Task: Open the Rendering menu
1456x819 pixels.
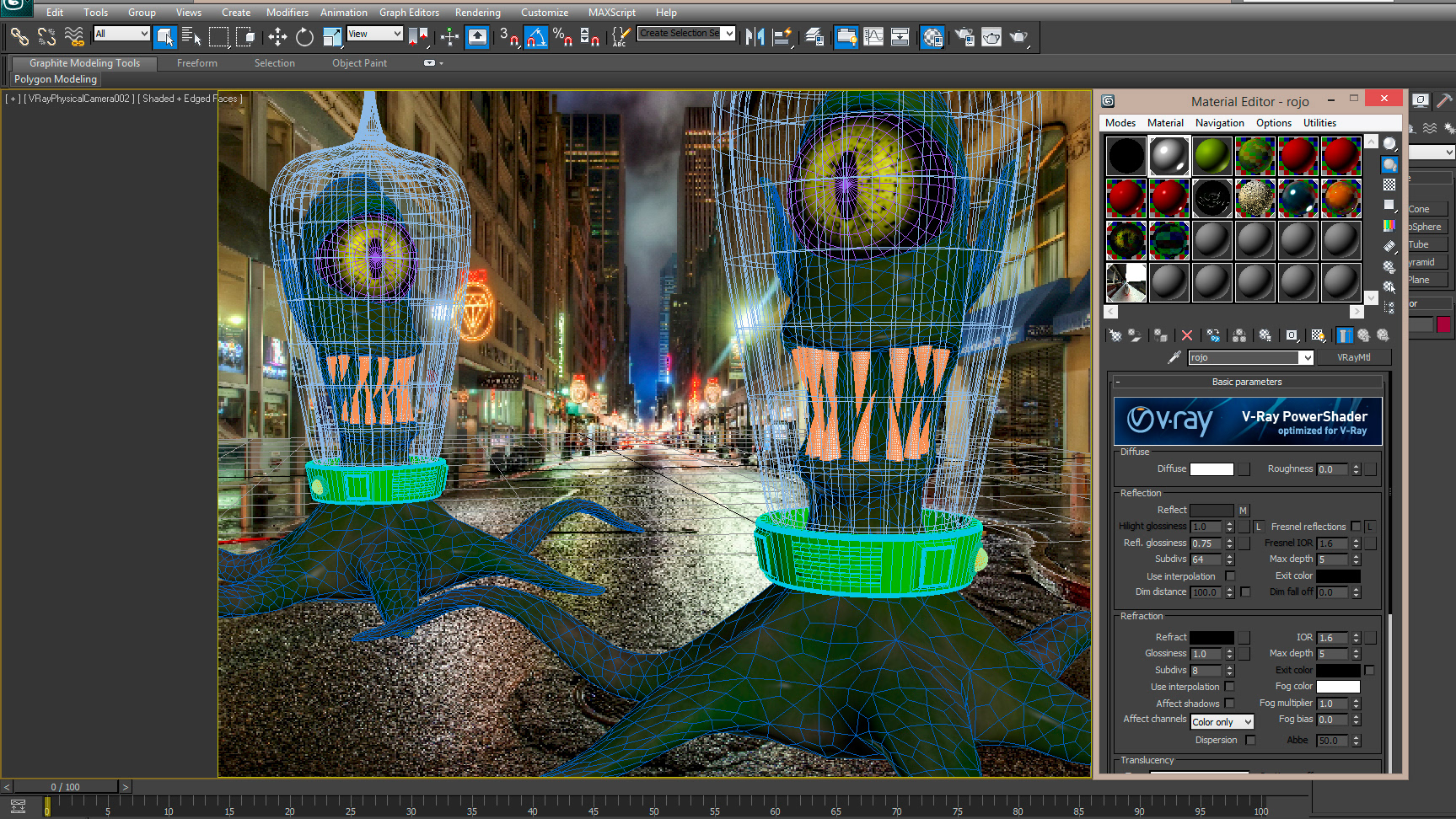Action: pyautogui.click(x=477, y=13)
